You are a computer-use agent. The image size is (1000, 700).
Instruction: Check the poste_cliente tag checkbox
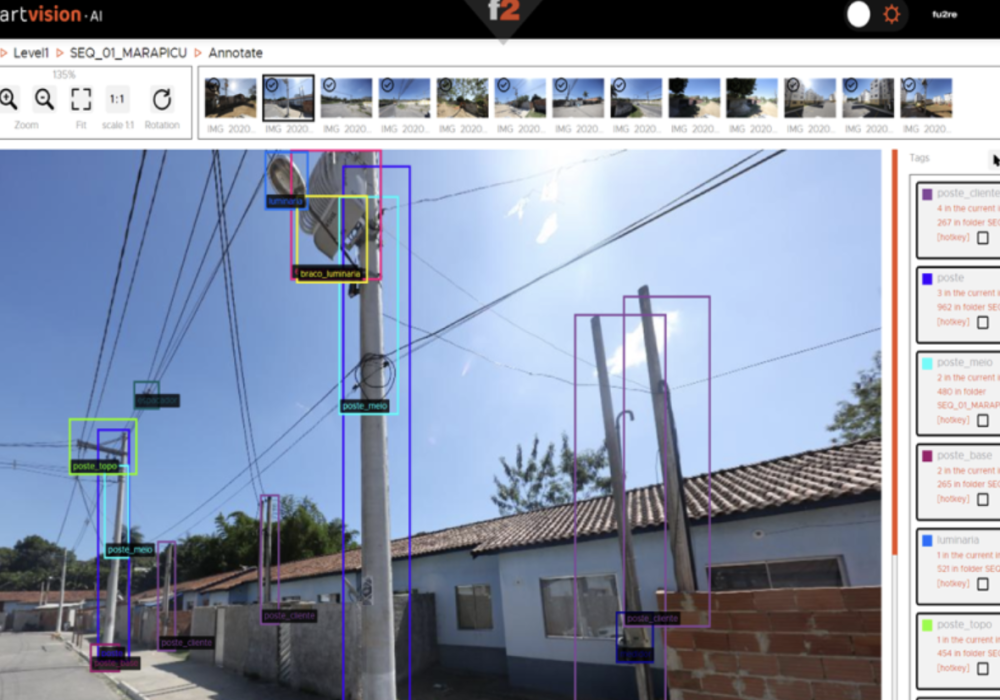(982, 238)
